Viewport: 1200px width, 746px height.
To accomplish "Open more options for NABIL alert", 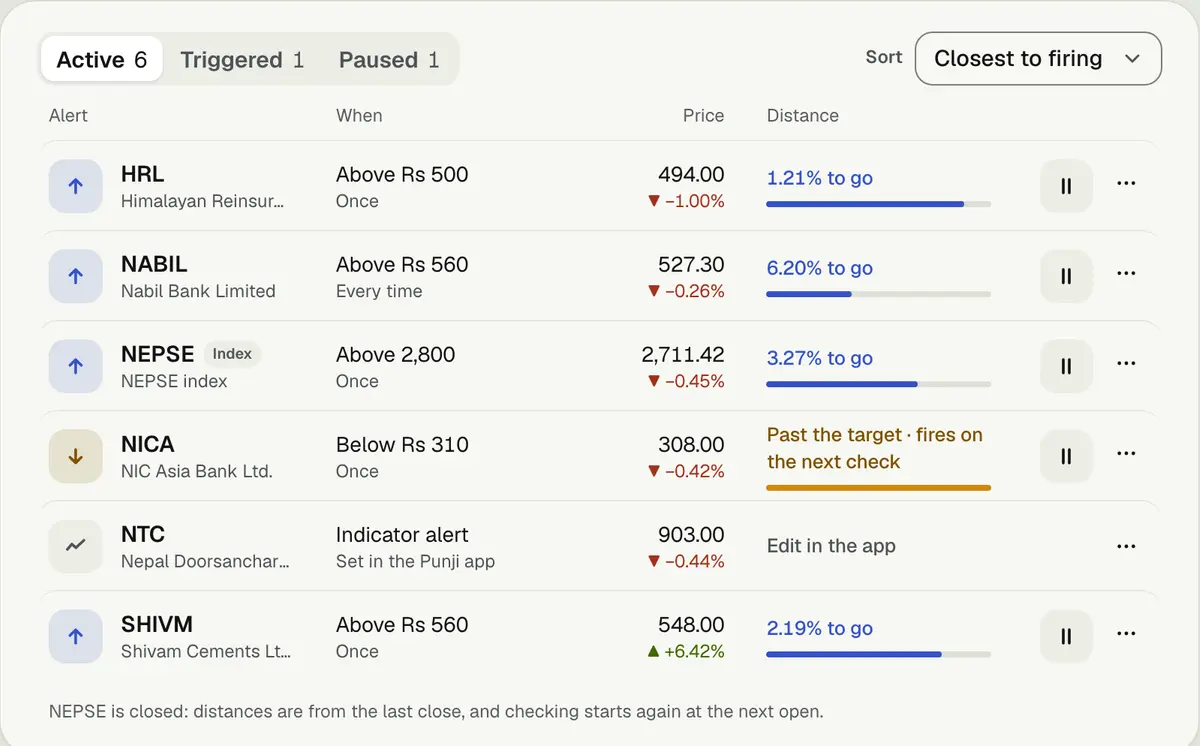I will (1126, 274).
